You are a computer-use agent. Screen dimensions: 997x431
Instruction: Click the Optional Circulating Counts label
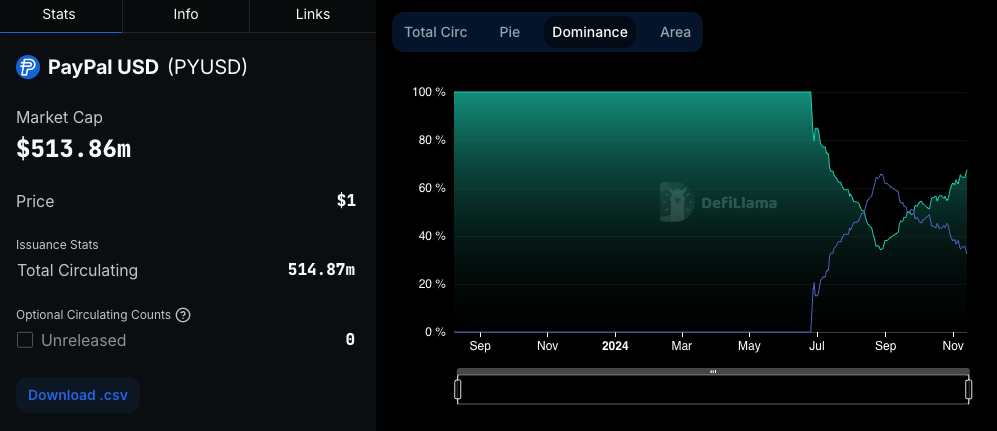(93, 315)
